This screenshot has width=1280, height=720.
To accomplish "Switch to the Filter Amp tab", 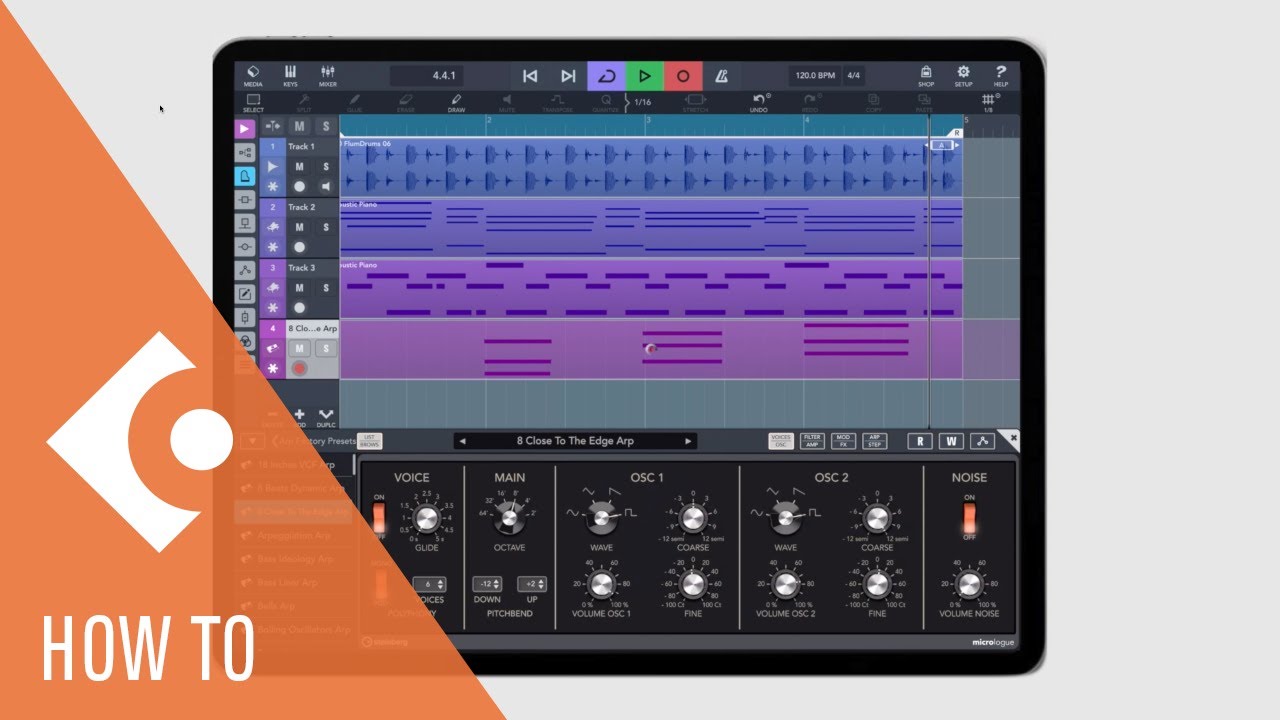I will coord(812,441).
